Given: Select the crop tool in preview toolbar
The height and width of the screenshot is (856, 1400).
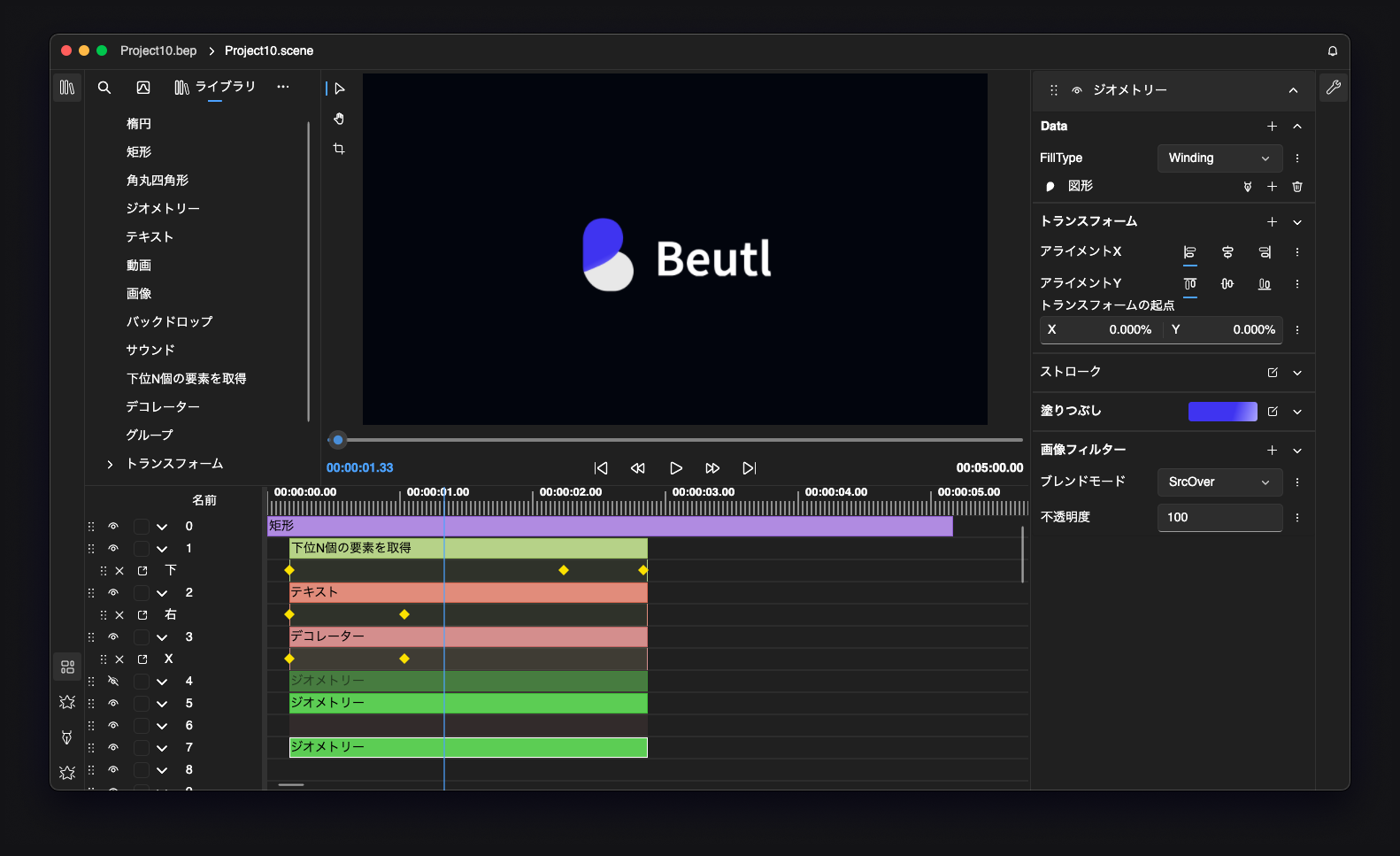Looking at the screenshot, I should tap(339, 149).
